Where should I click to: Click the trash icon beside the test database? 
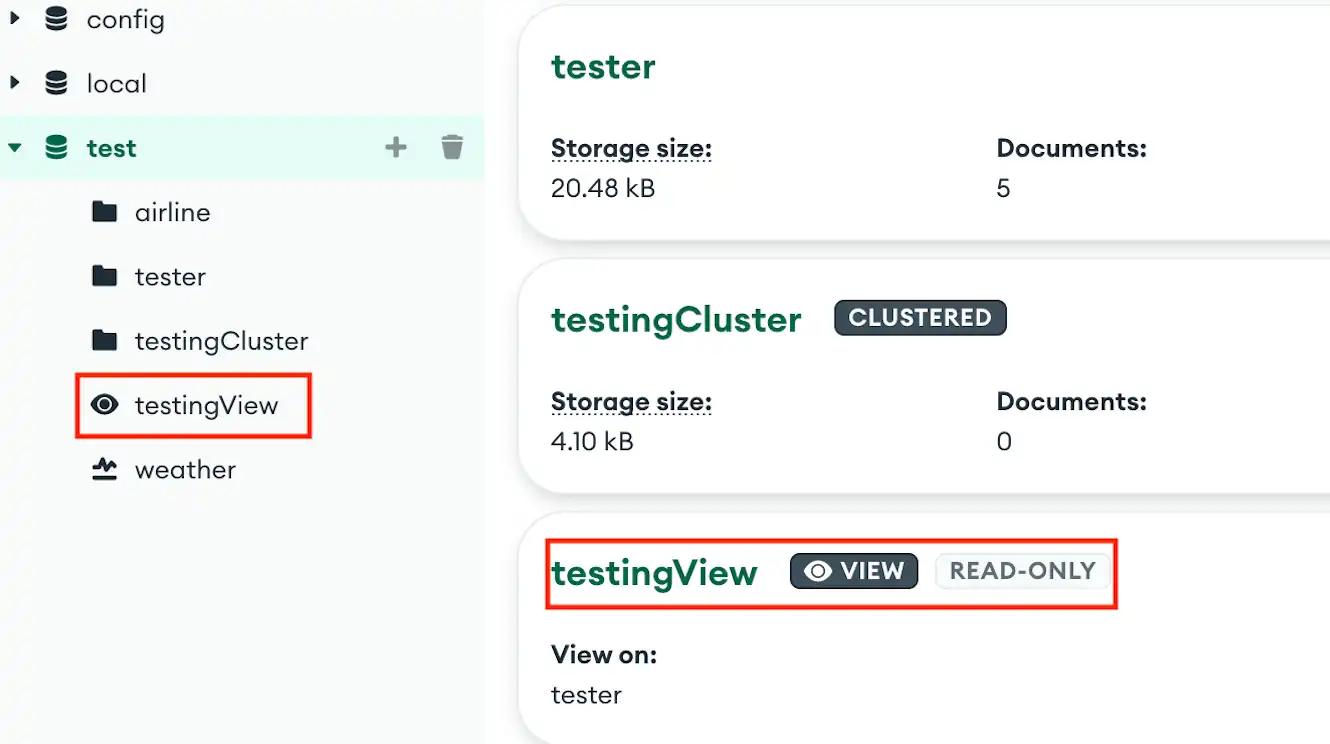coord(452,146)
